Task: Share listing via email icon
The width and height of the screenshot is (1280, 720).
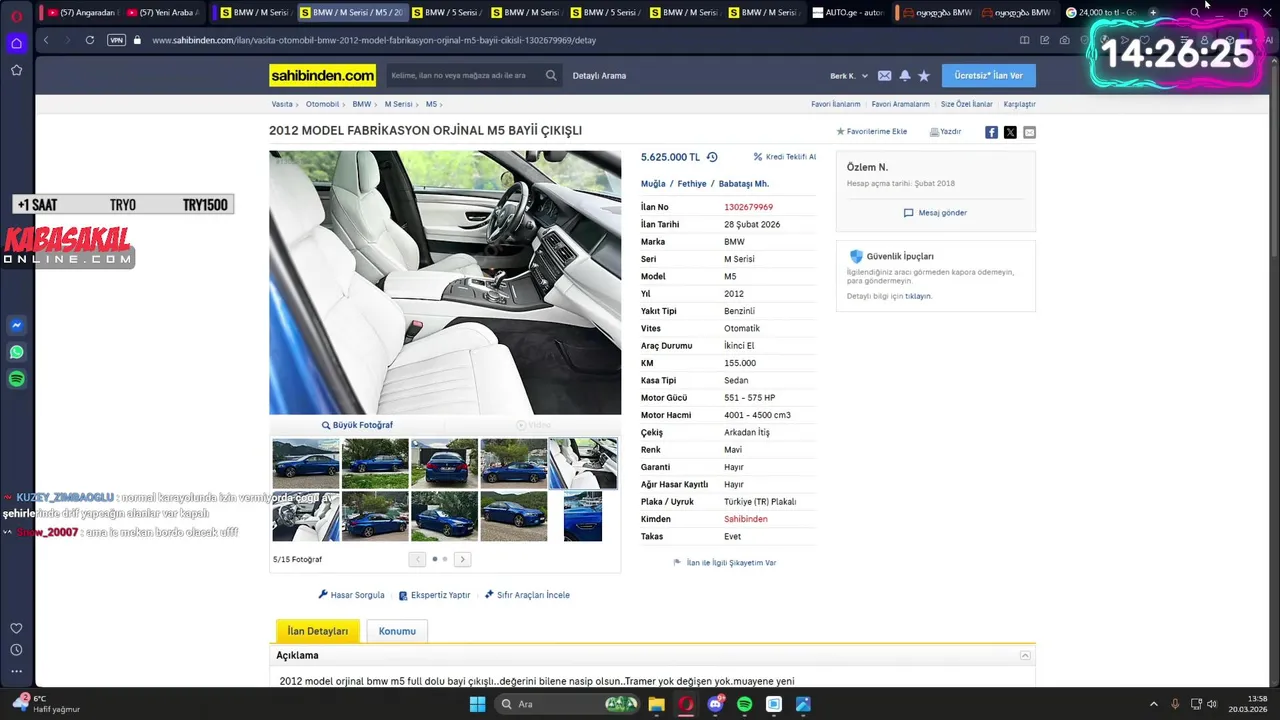Action: point(1029,132)
